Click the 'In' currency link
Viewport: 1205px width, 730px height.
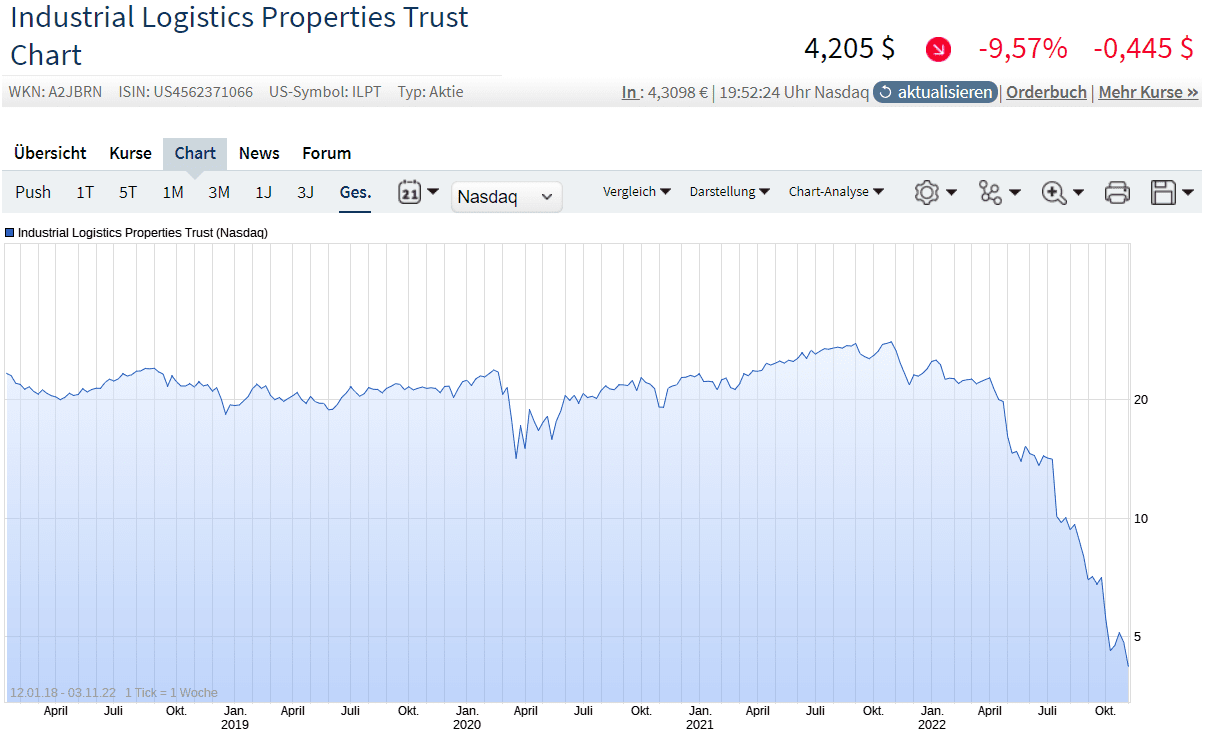pyautogui.click(x=630, y=92)
